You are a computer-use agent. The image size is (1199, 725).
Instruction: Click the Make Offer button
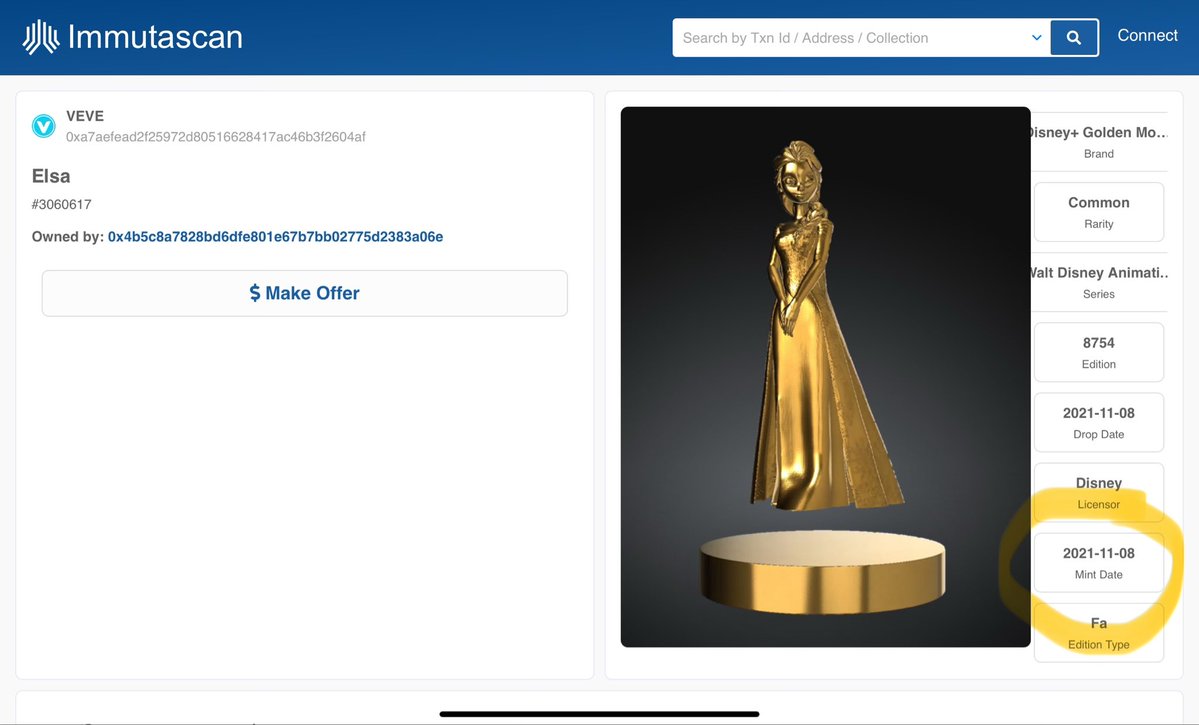pyautogui.click(x=304, y=293)
